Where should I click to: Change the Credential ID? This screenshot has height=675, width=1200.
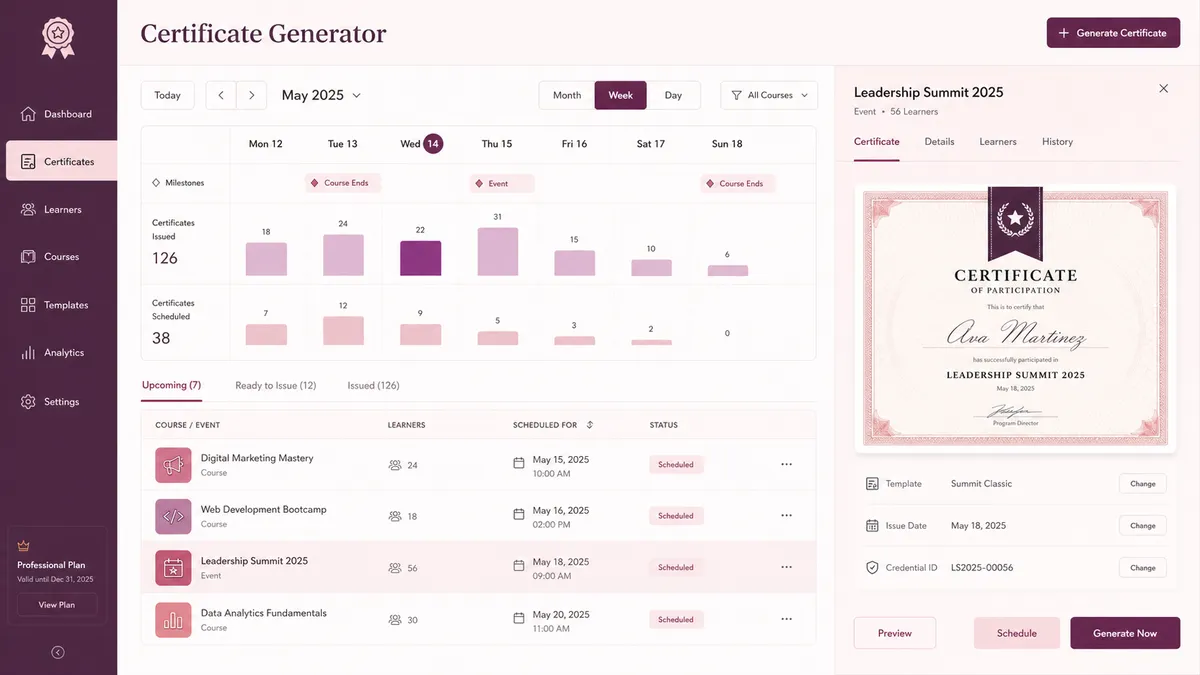1143,568
